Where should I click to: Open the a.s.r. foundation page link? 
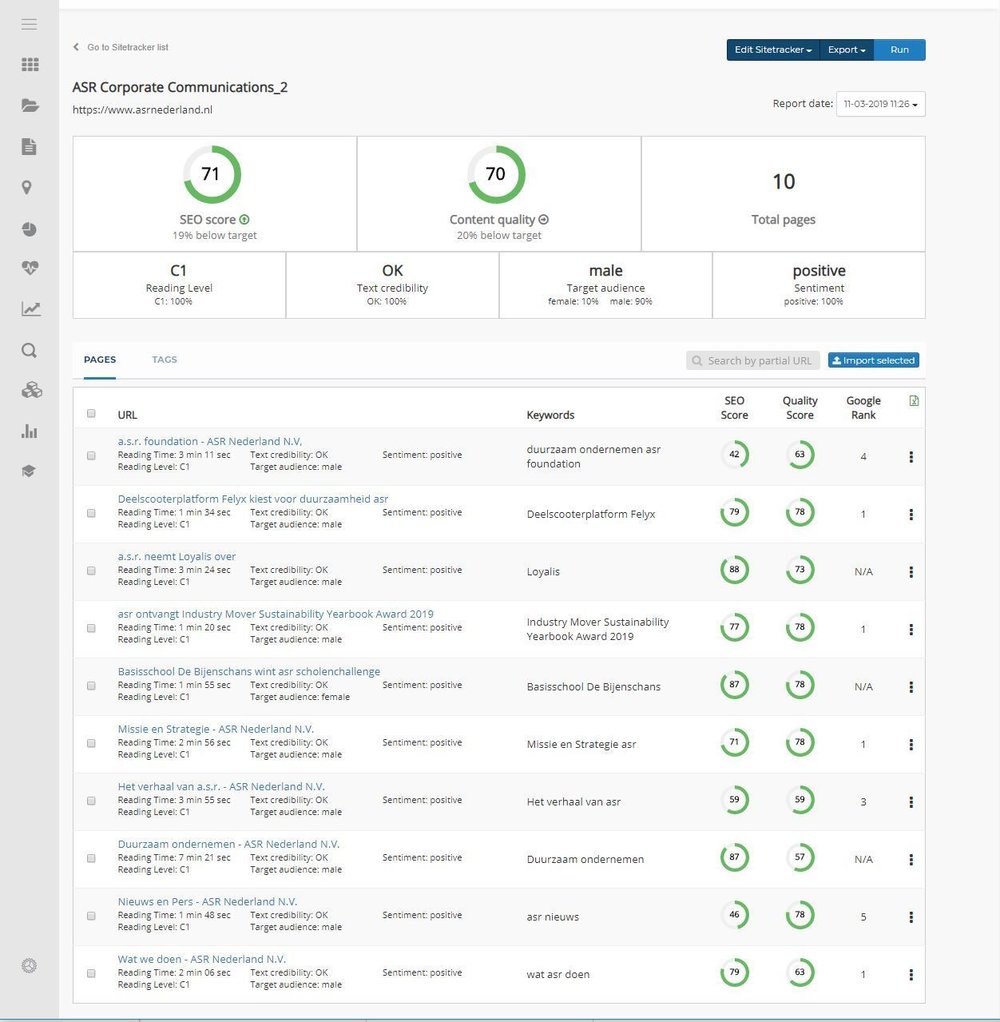pos(209,441)
